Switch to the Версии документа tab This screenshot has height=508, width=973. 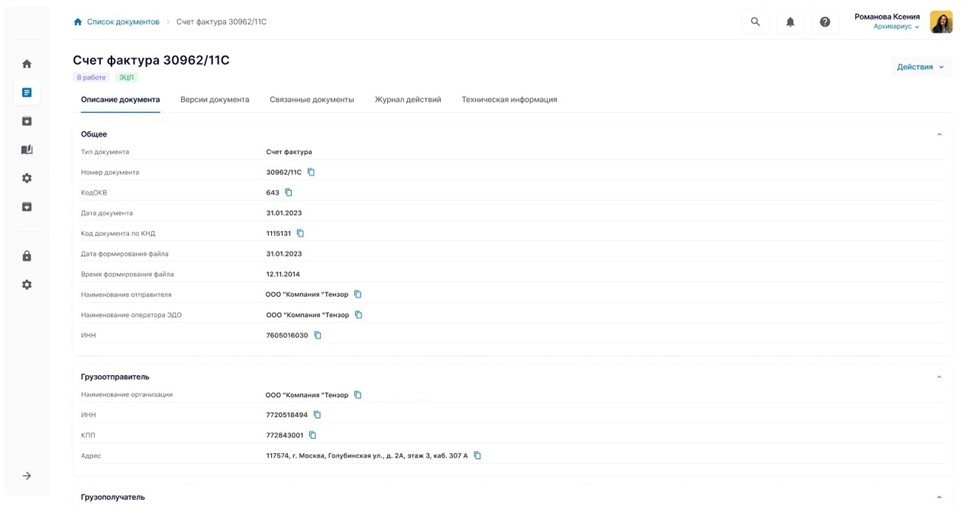click(215, 100)
